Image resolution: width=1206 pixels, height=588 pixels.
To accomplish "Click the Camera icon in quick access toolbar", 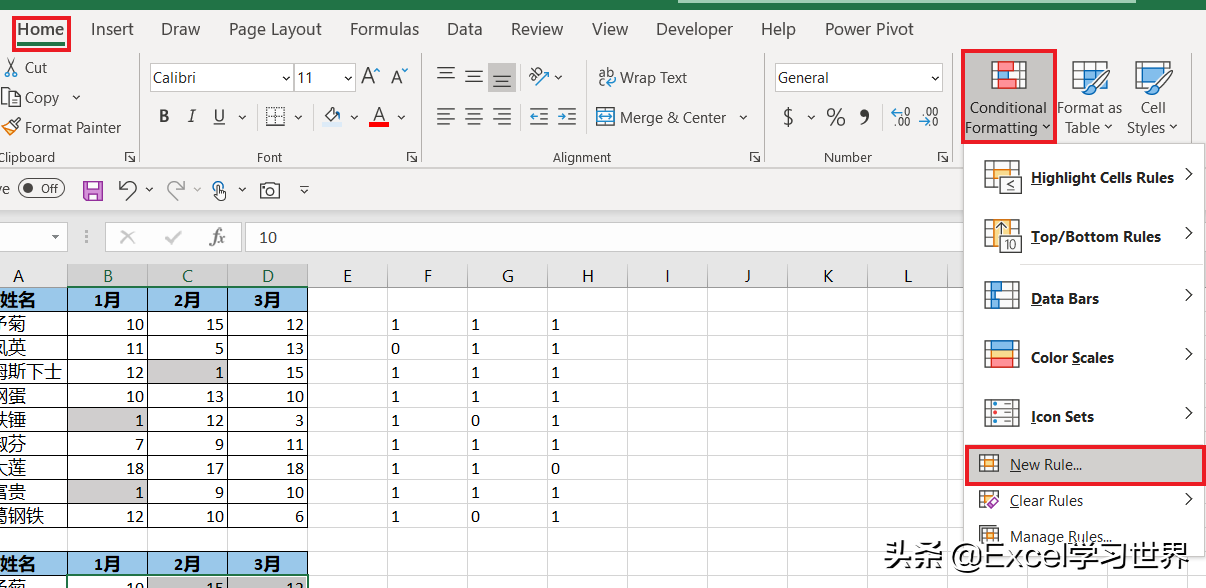I will pyautogui.click(x=269, y=189).
